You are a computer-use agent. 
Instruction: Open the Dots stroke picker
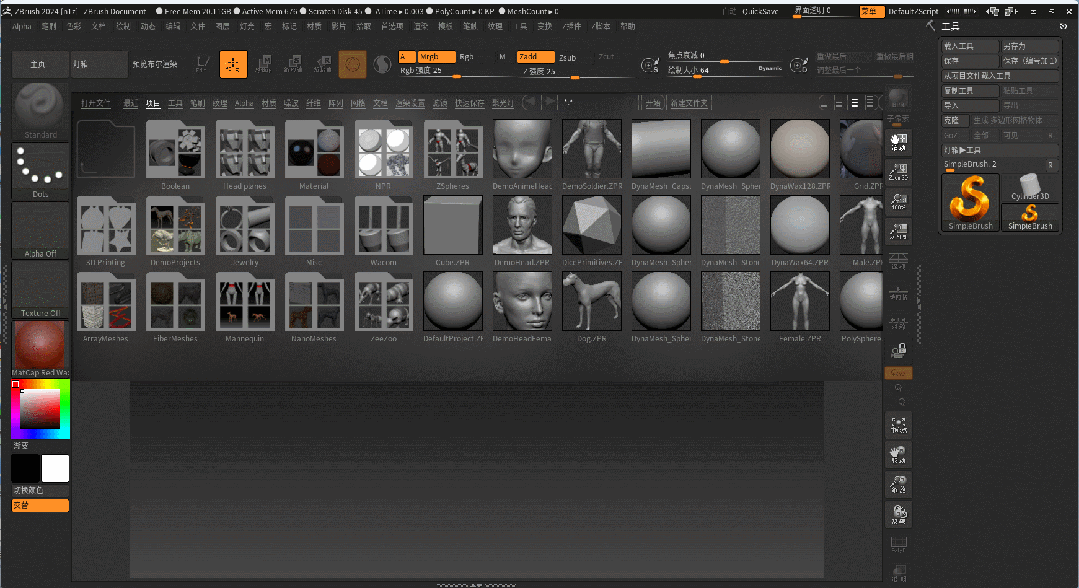click(39, 171)
